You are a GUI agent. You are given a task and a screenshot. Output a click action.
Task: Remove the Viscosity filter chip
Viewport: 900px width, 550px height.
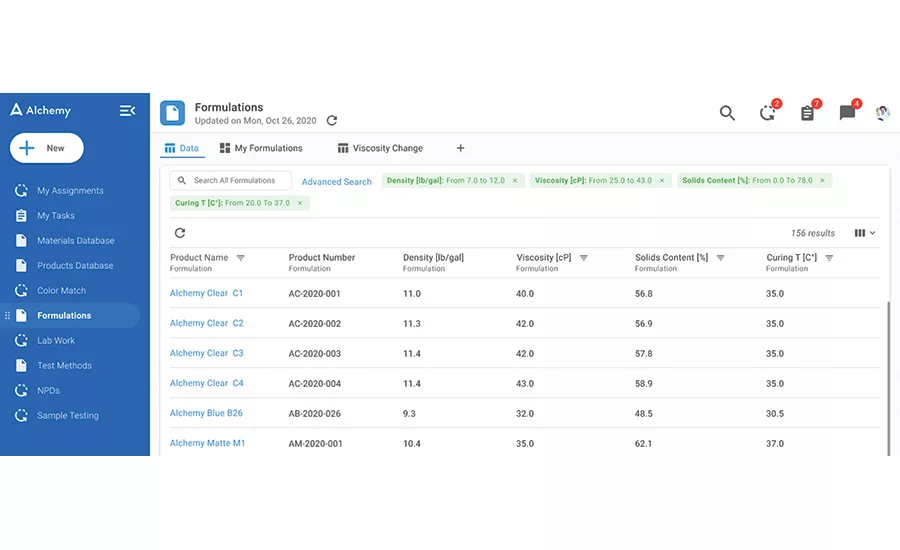point(662,181)
